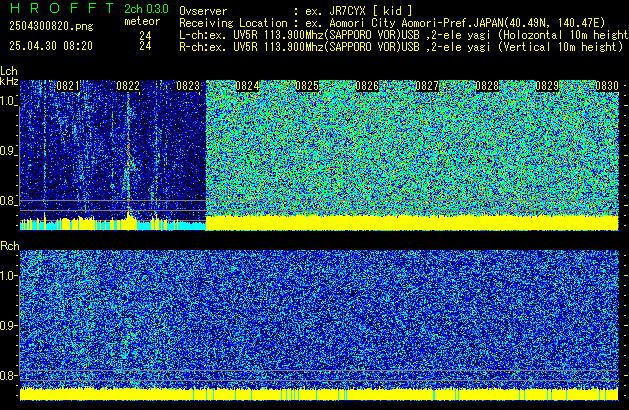Screen dimensions: 629x410
Task: Click the Rch 0.8 axis label
Action: click(8, 375)
